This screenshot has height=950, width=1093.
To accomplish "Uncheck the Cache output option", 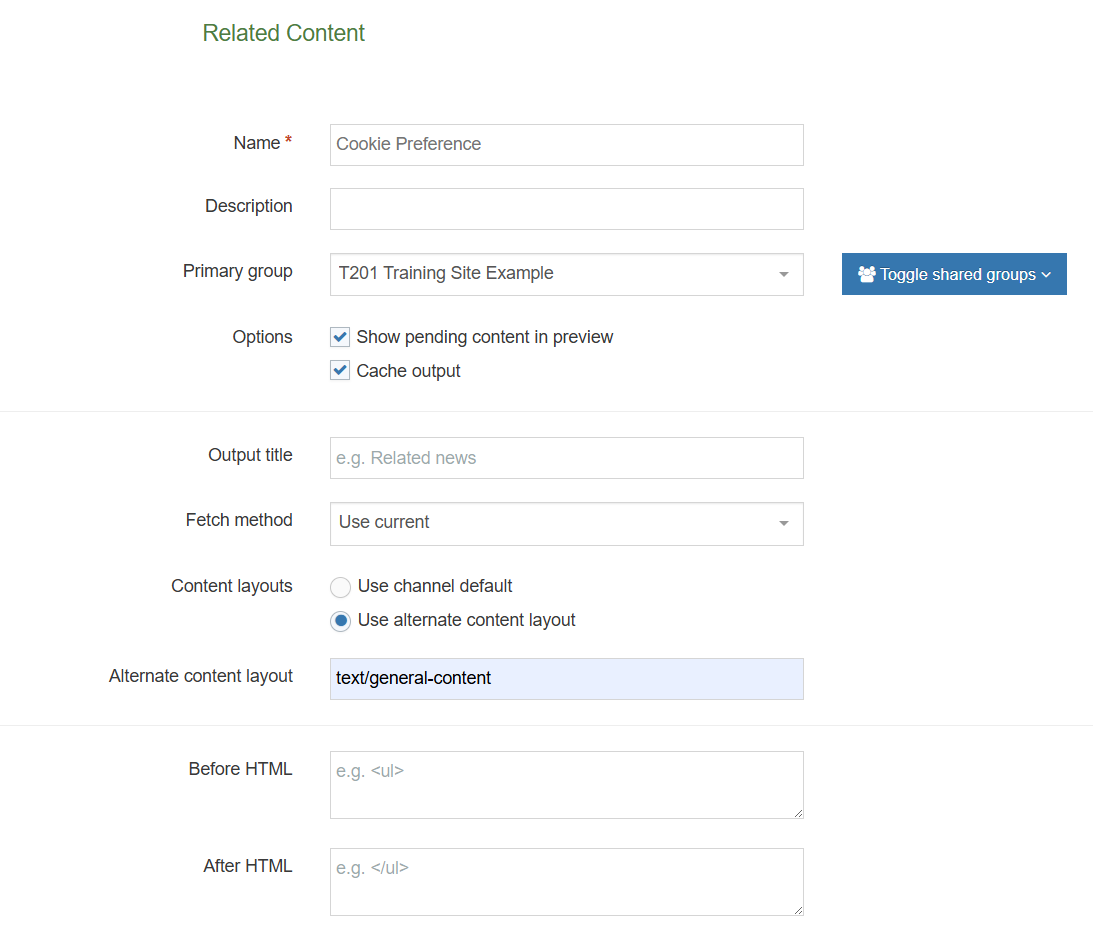I will [340, 370].
